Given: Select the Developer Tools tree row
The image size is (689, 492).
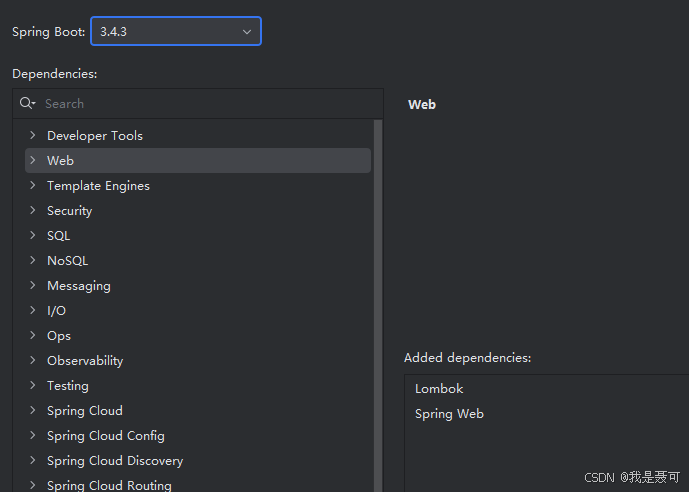Looking at the screenshot, I should pos(198,135).
